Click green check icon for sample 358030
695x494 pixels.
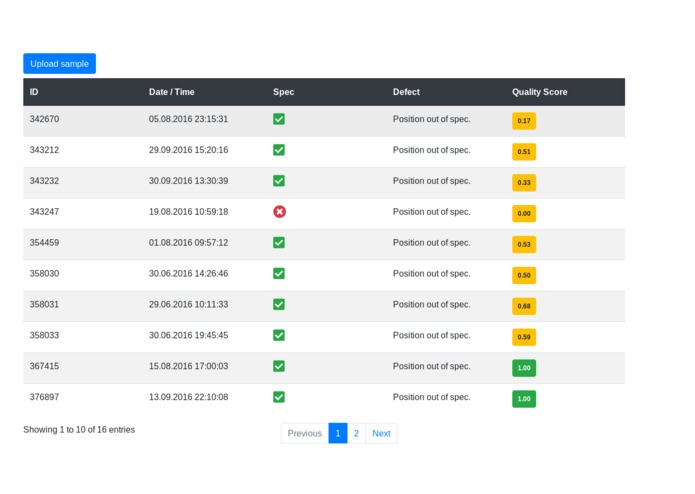tap(279, 273)
